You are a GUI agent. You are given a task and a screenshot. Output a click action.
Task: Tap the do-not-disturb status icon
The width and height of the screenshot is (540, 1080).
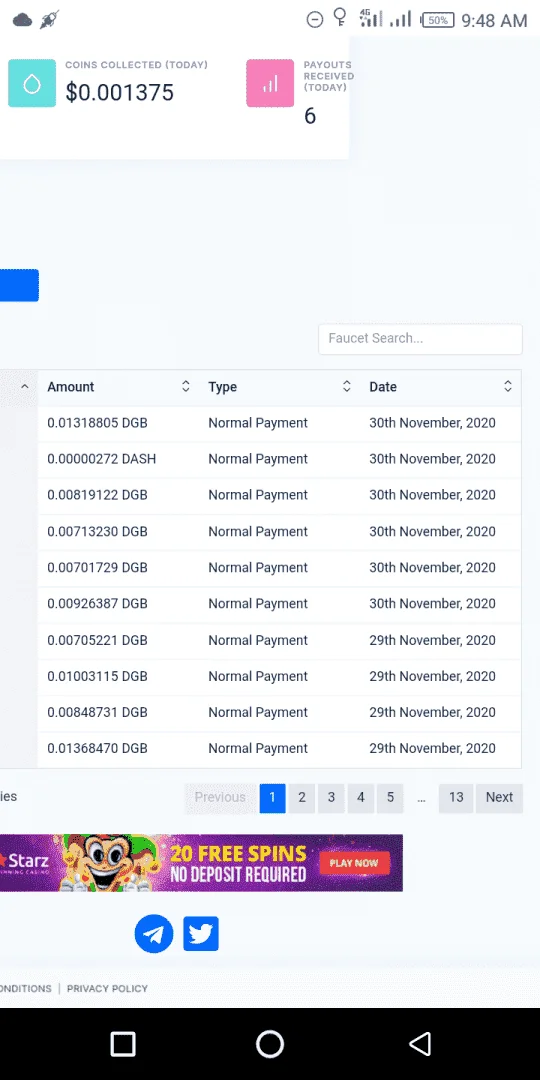click(315, 20)
